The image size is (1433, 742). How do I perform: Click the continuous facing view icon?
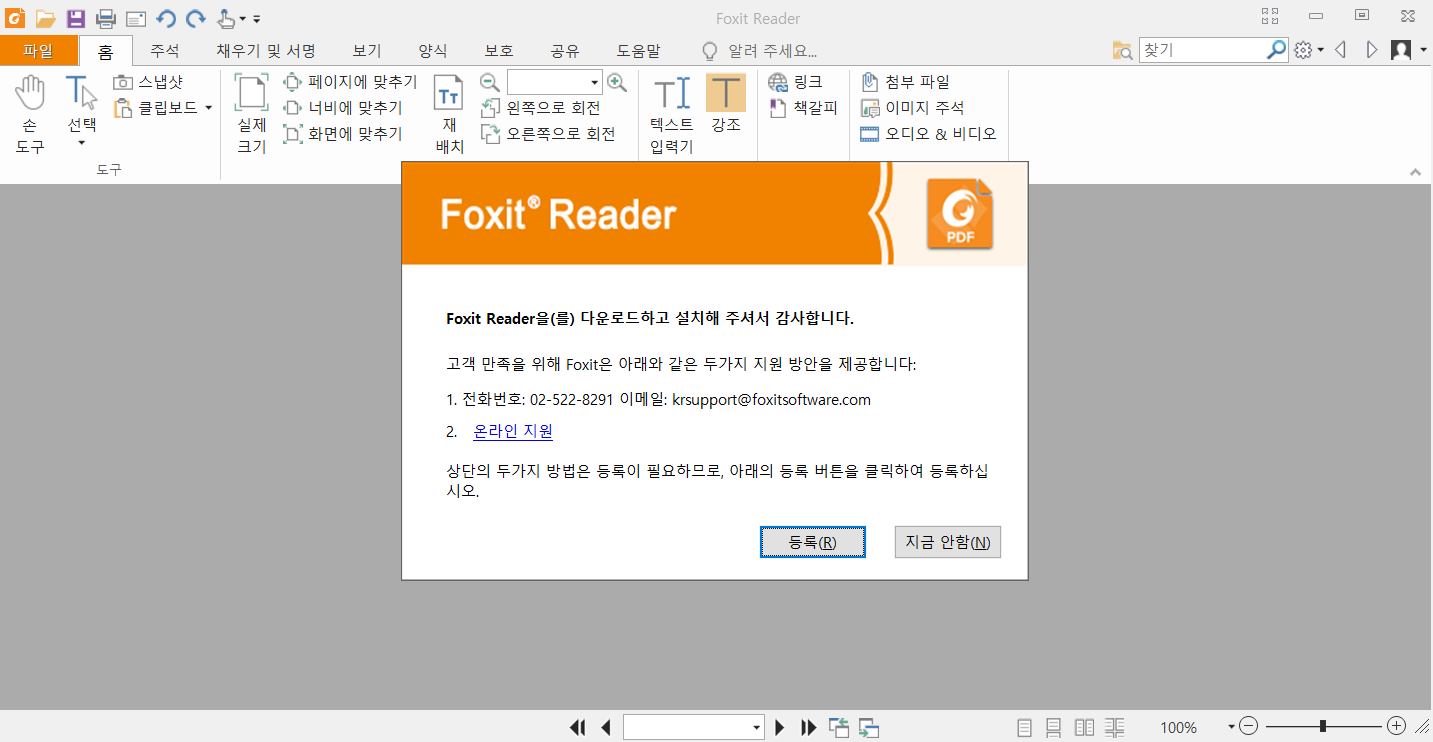pos(1115,727)
